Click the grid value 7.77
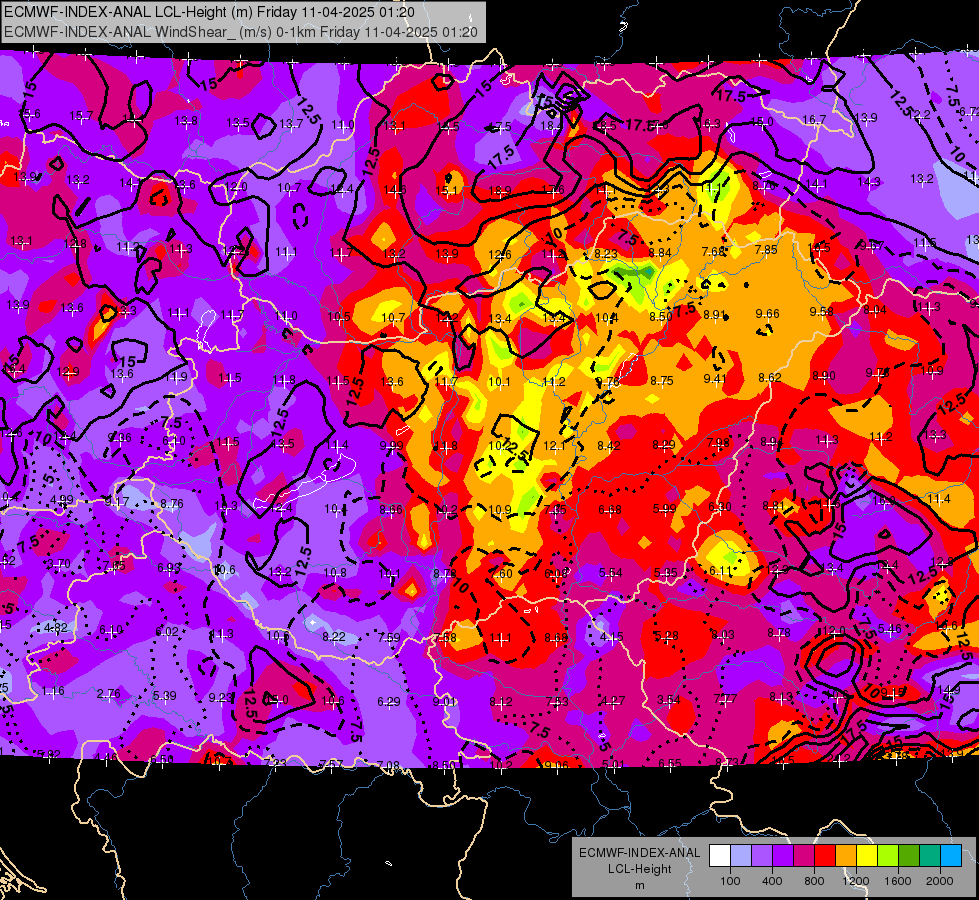The width and height of the screenshot is (979, 900). click(725, 698)
